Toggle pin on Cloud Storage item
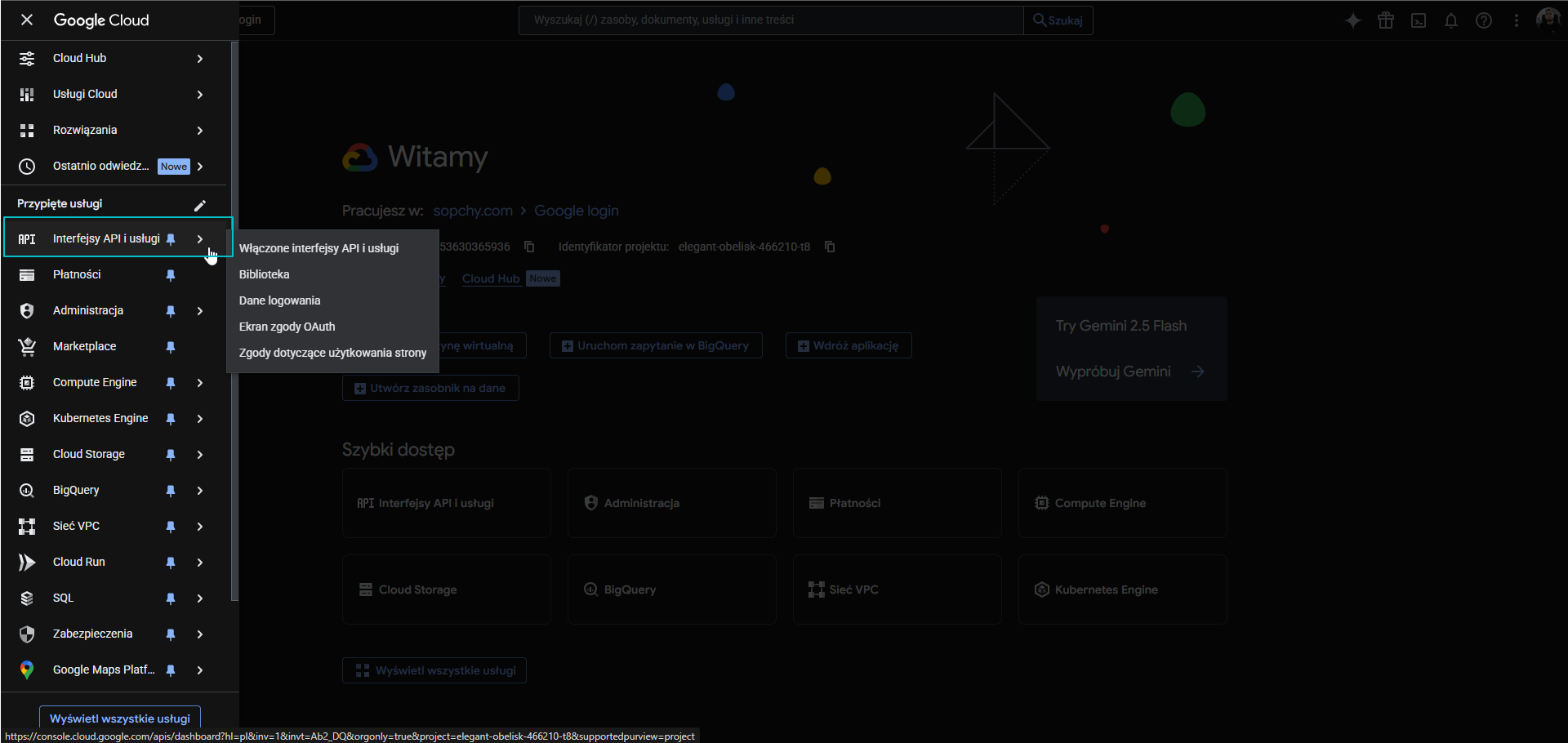Screen dimensions: 1568x743 coord(171,455)
